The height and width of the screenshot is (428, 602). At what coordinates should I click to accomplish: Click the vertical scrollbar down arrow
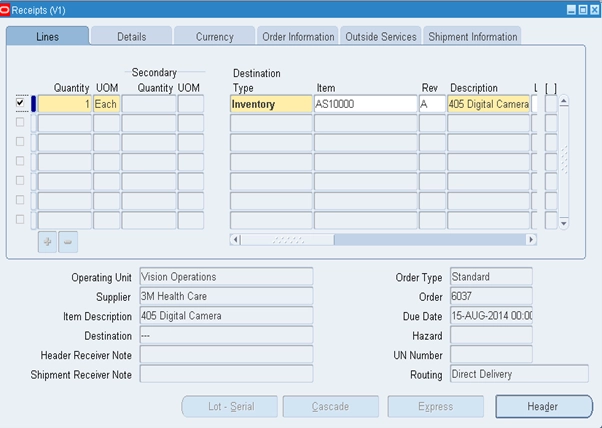point(564,223)
